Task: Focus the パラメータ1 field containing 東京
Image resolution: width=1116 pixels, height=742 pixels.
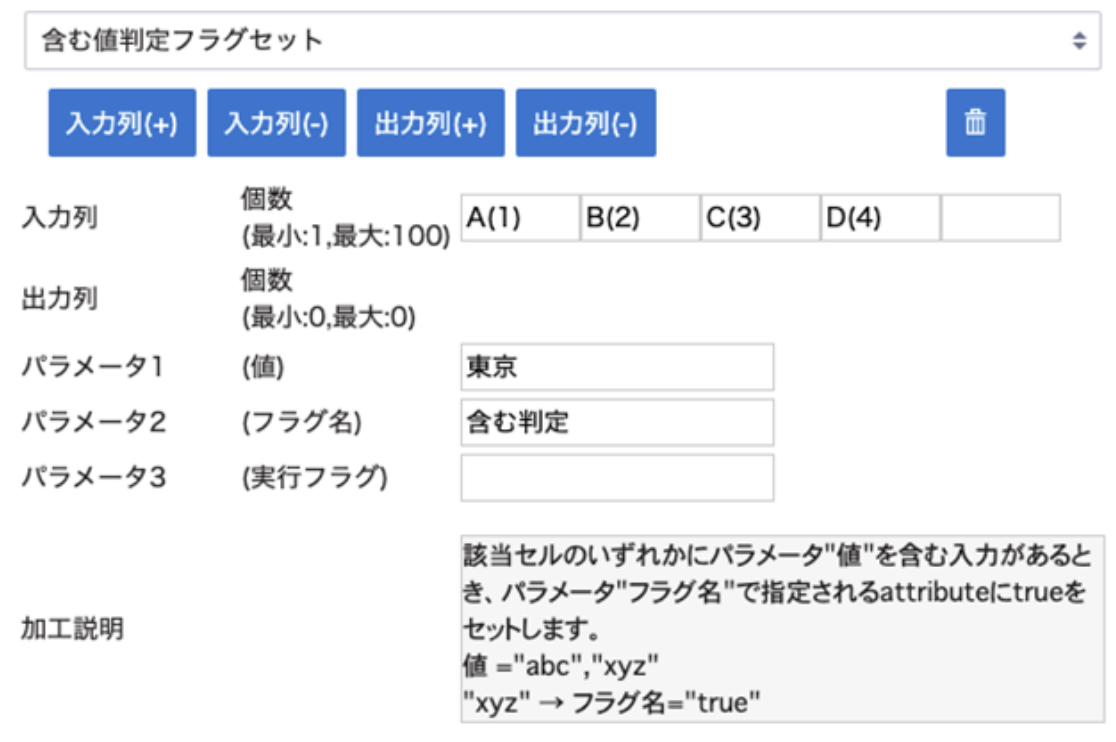Action: [617, 367]
